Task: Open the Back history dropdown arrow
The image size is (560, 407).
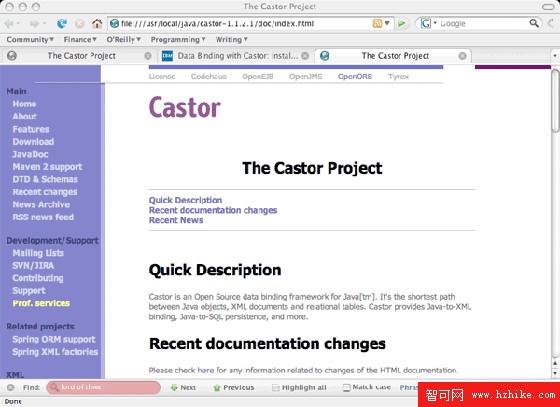Action: click(18, 24)
